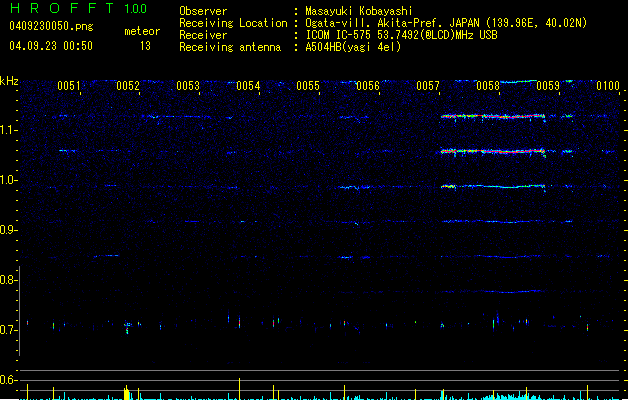Click the kHz axis unit label
The image size is (629, 400).
coord(9,81)
